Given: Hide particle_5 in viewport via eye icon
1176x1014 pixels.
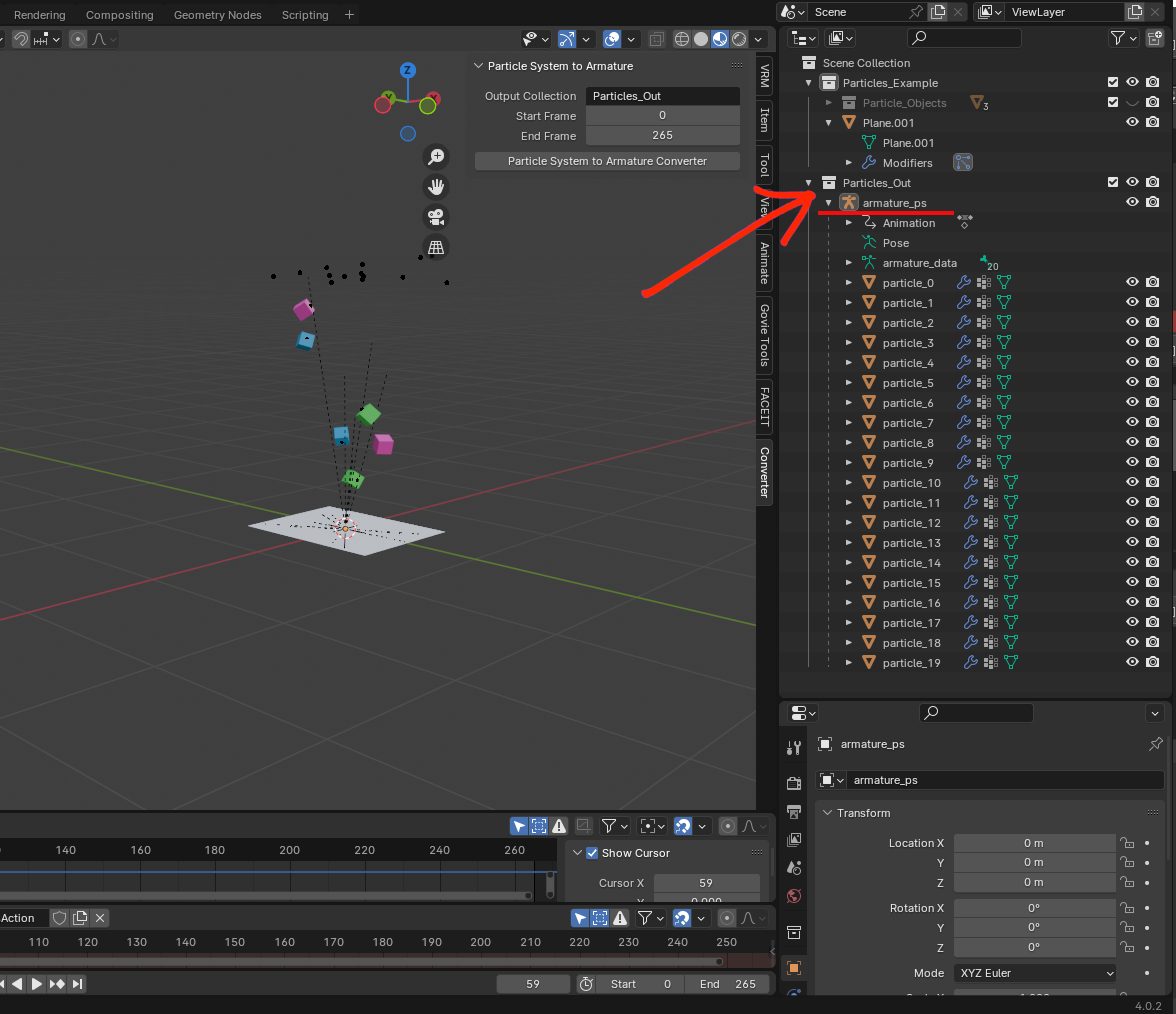Looking at the screenshot, I should click(x=1132, y=383).
